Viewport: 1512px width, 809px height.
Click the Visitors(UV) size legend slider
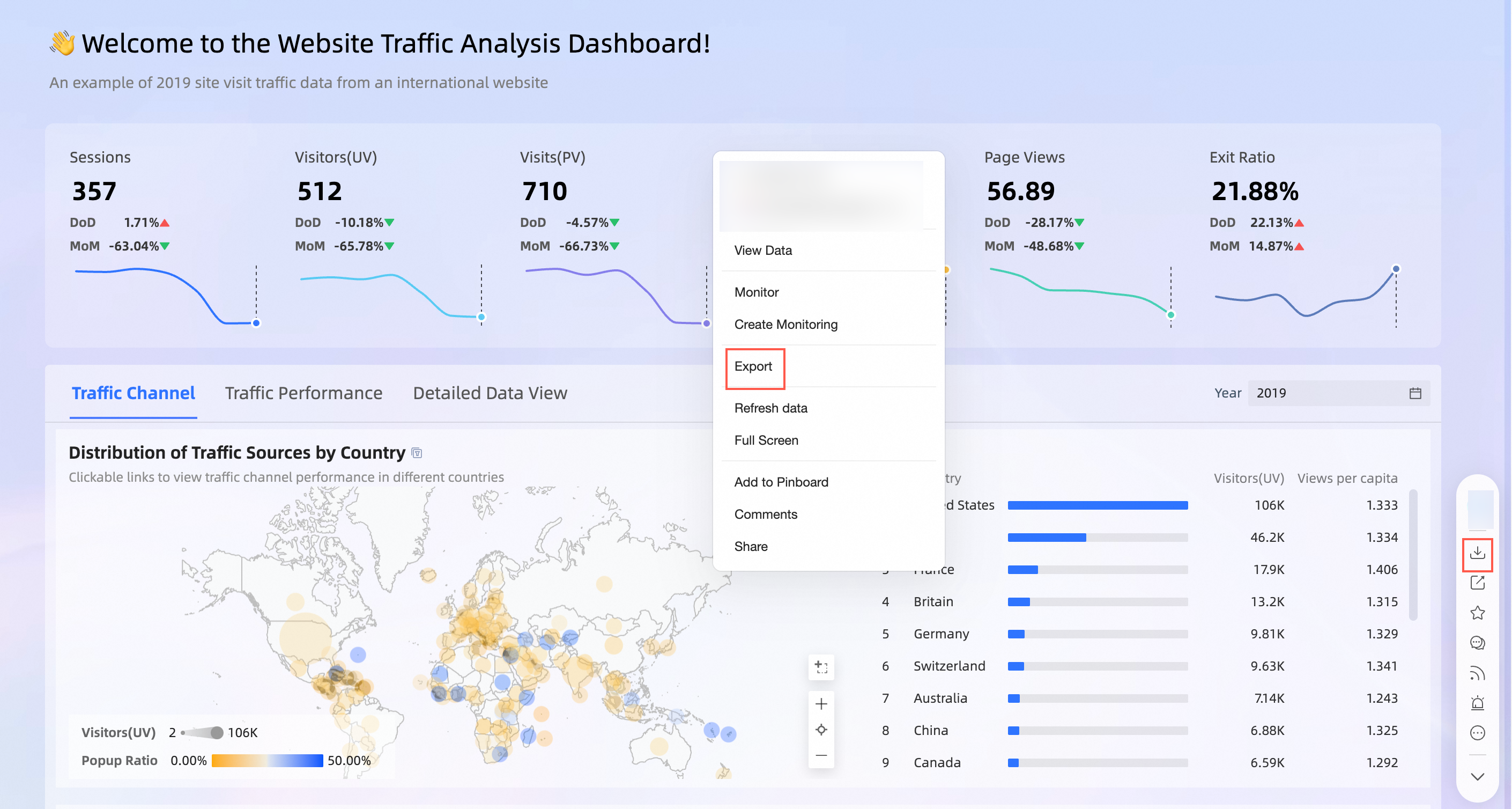(x=202, y=732)
